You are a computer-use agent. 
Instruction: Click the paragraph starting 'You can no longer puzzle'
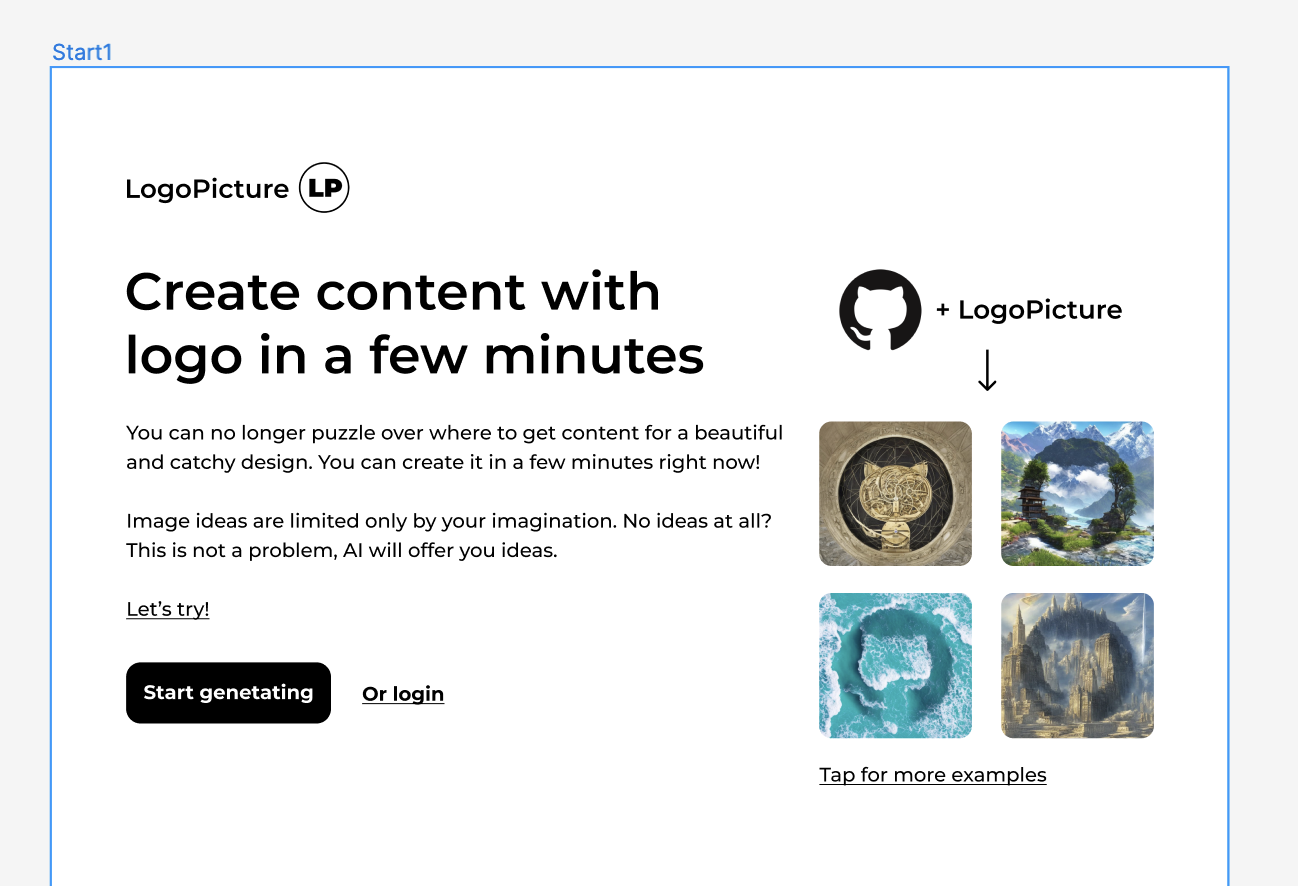pyautogui.click(x=455, y=448)
